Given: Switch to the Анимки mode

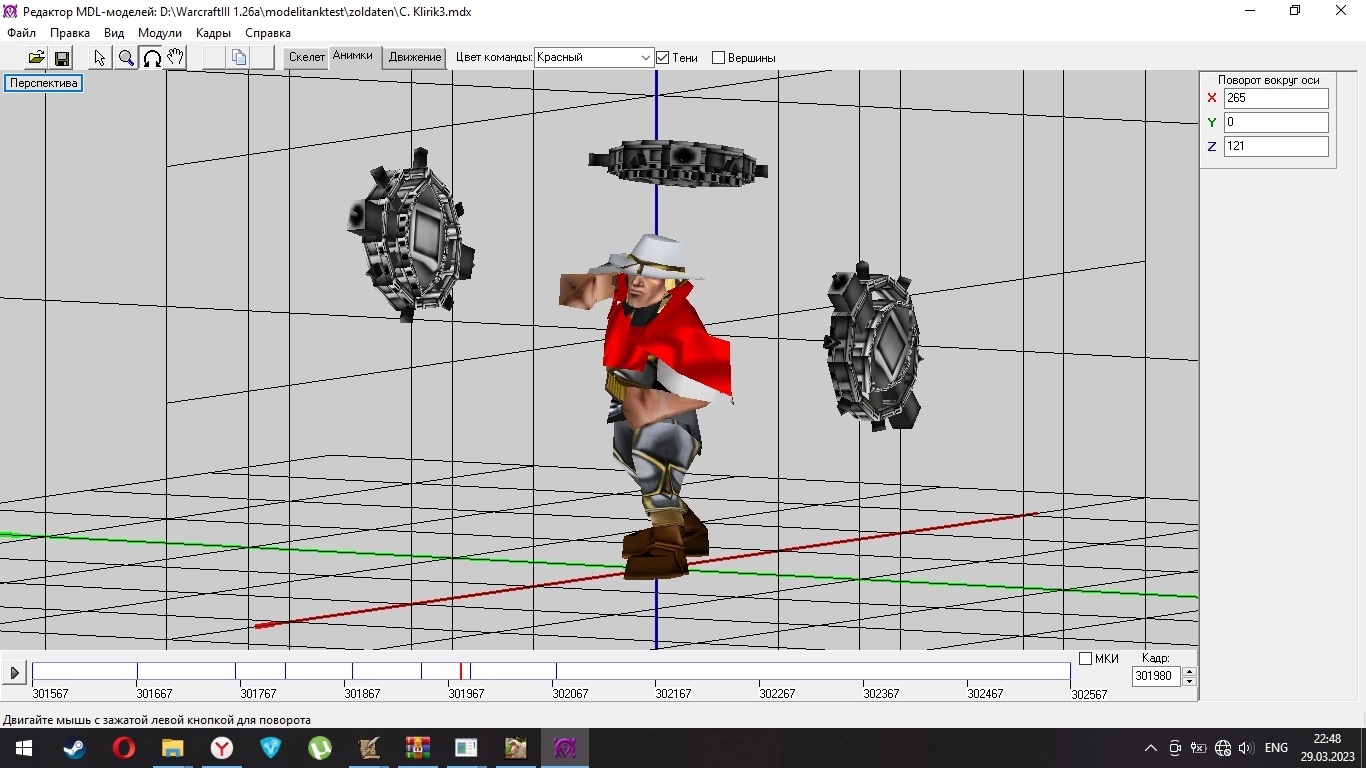Looking at the screenshot, I should click(x=353, y=57).
